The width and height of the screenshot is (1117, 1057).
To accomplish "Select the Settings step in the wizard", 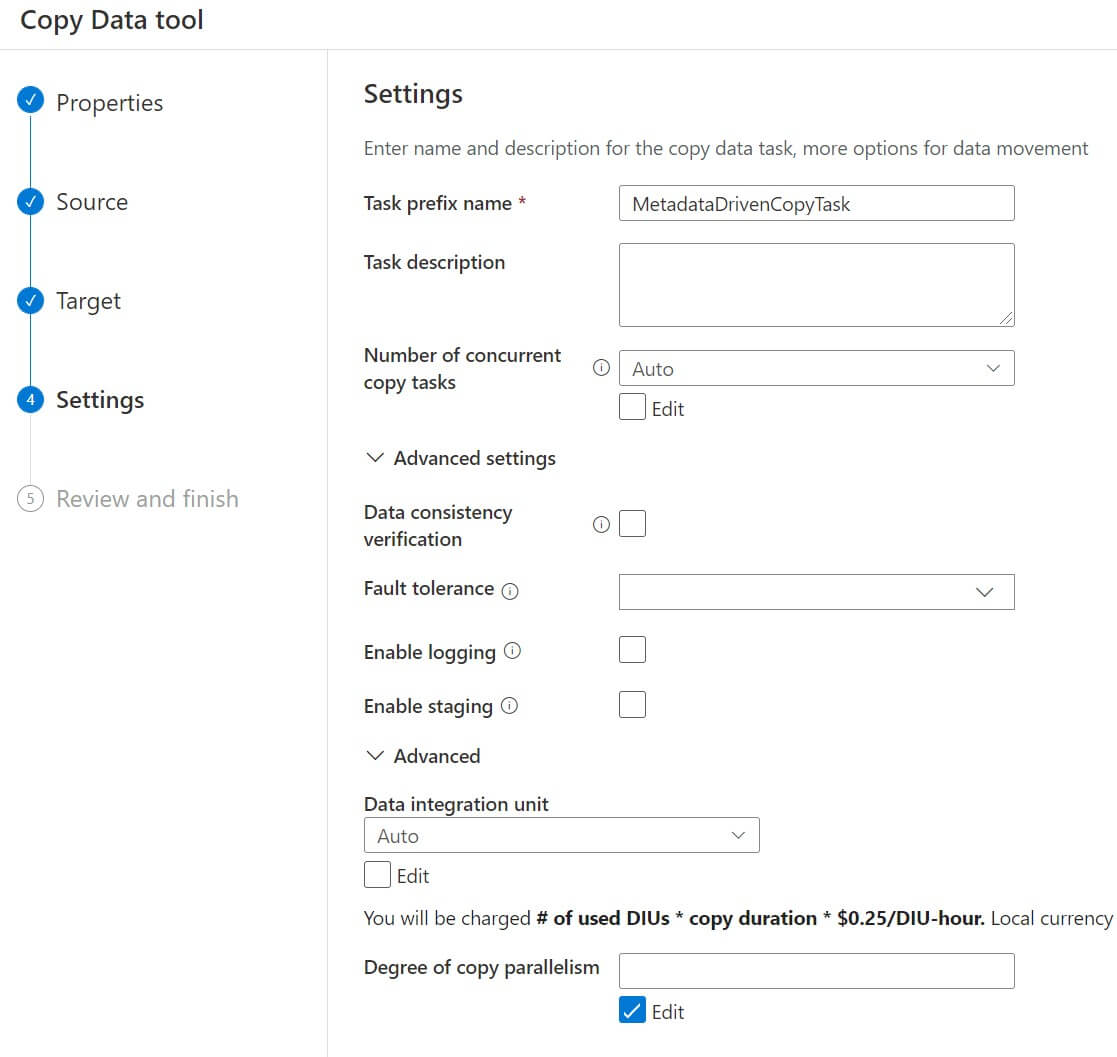I will (99, 400).
